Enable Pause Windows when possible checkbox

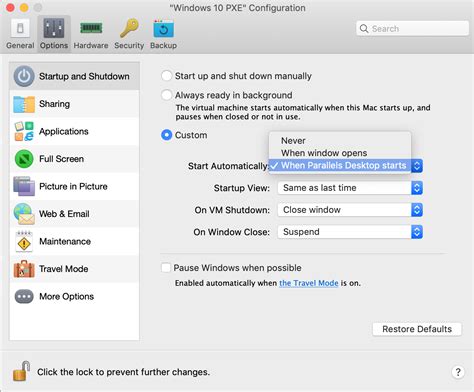[x=166, y=268]
